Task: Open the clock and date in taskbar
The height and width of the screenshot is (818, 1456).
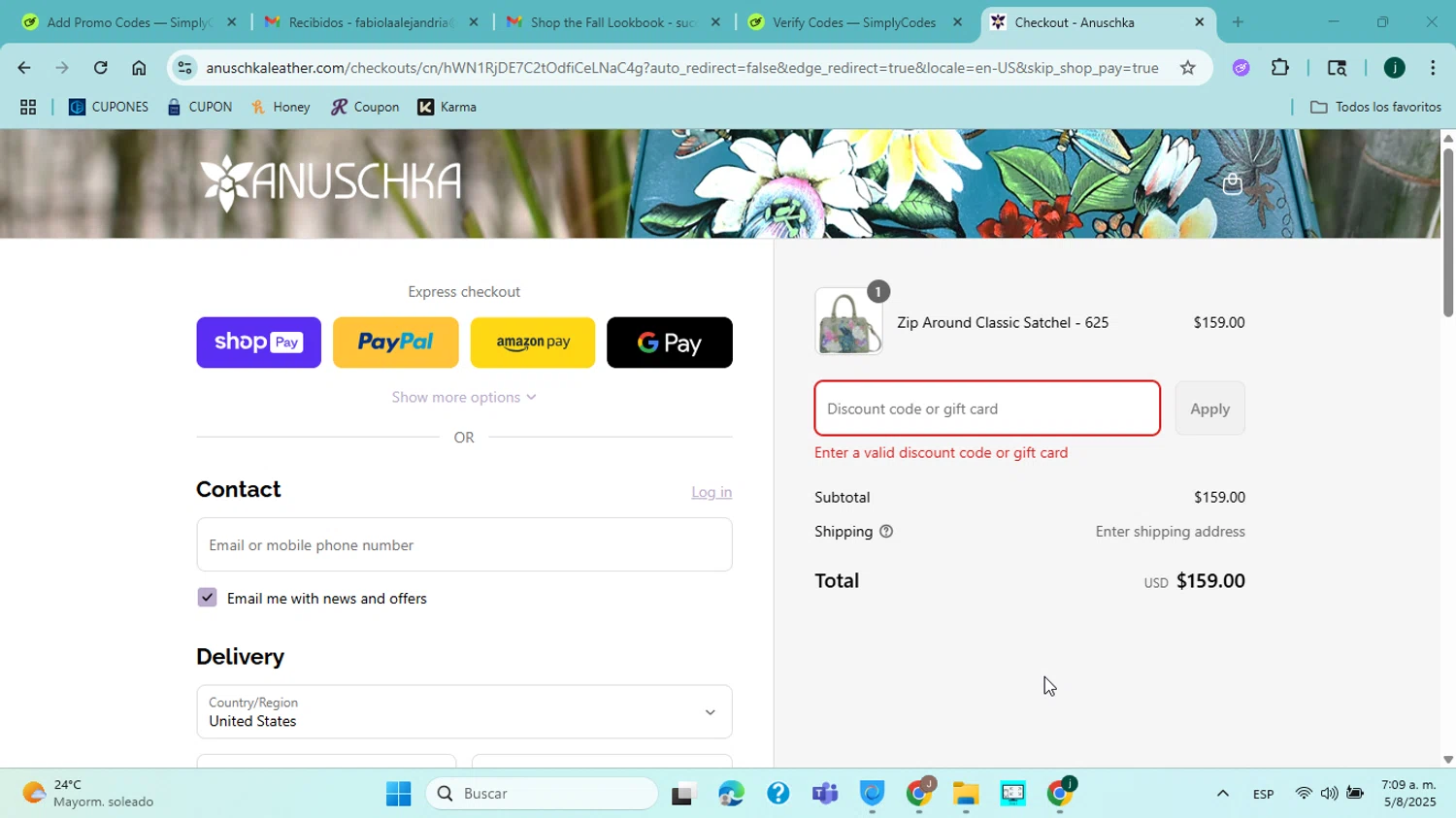Action: click(1408, 794)
